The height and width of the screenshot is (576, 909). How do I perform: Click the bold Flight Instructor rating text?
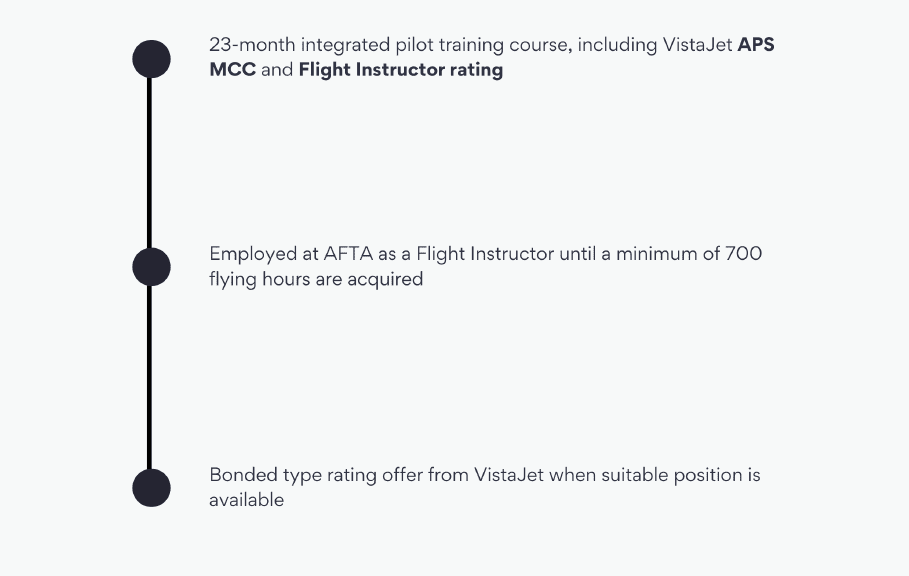pos(401,70)
